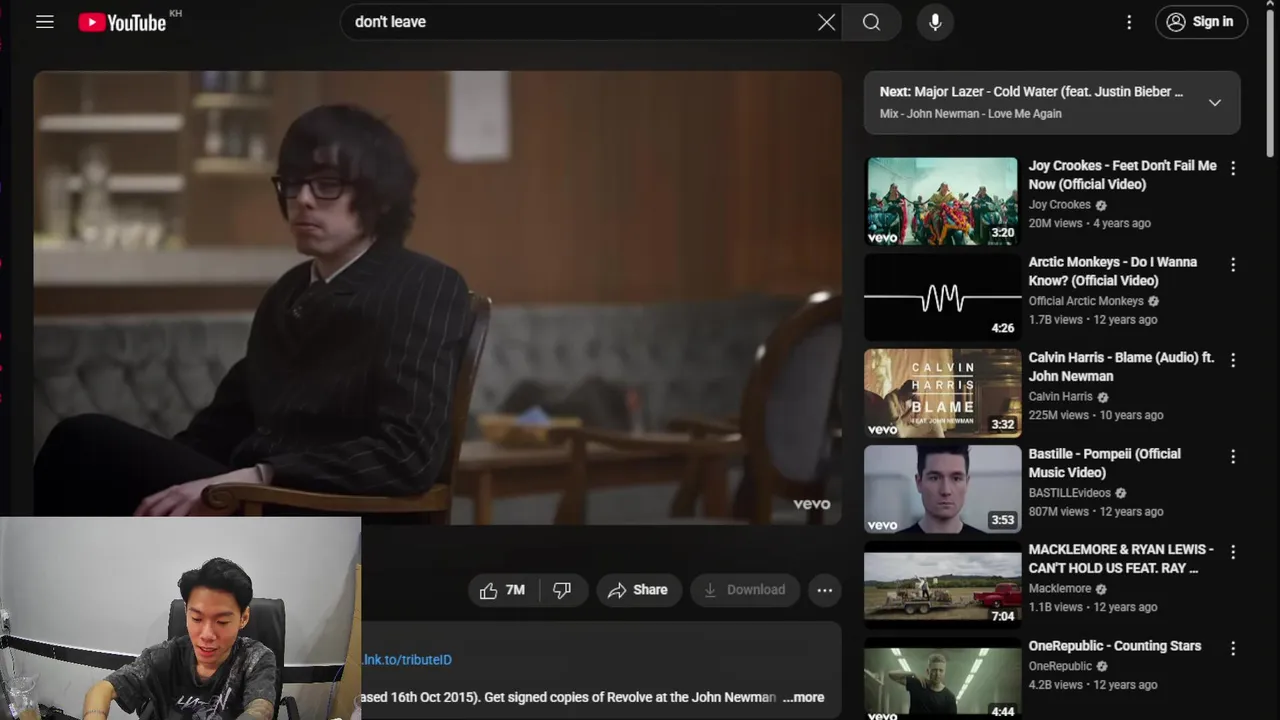Open Macklemore channel name
This screenshot has width=1280, height=720.
pos(1059,589)
